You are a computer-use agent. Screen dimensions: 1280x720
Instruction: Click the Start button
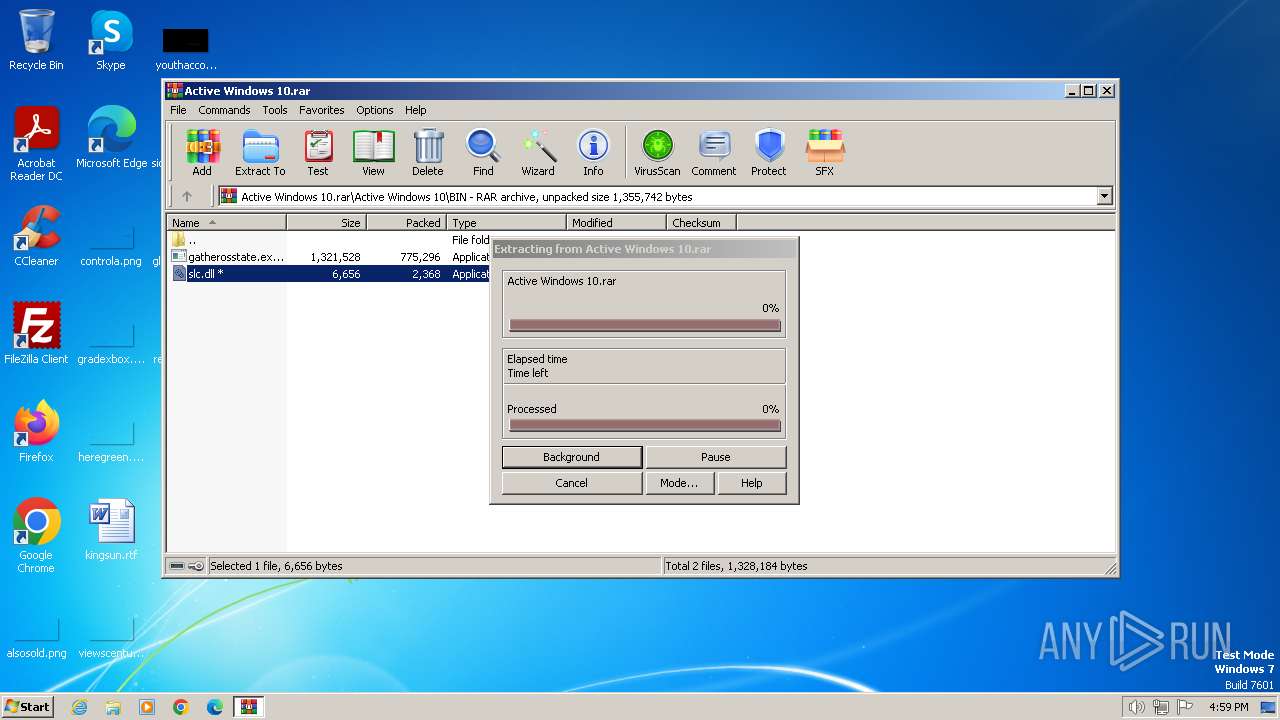28,707
